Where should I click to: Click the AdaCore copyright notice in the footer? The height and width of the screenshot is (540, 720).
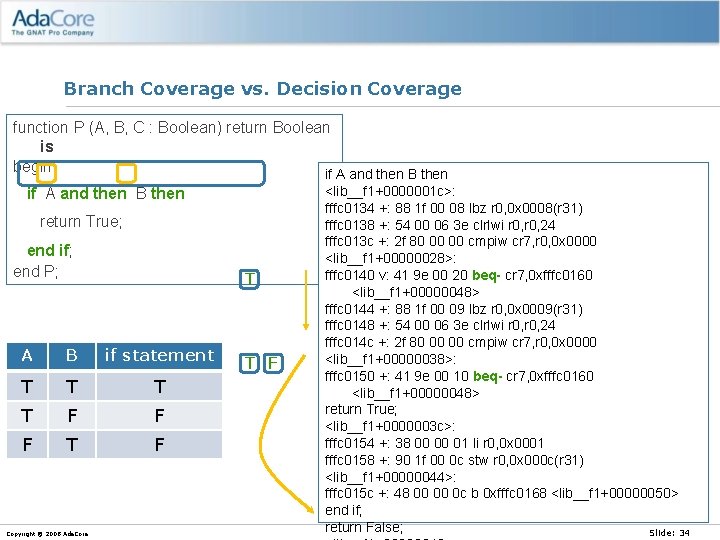tap(47, 534)
